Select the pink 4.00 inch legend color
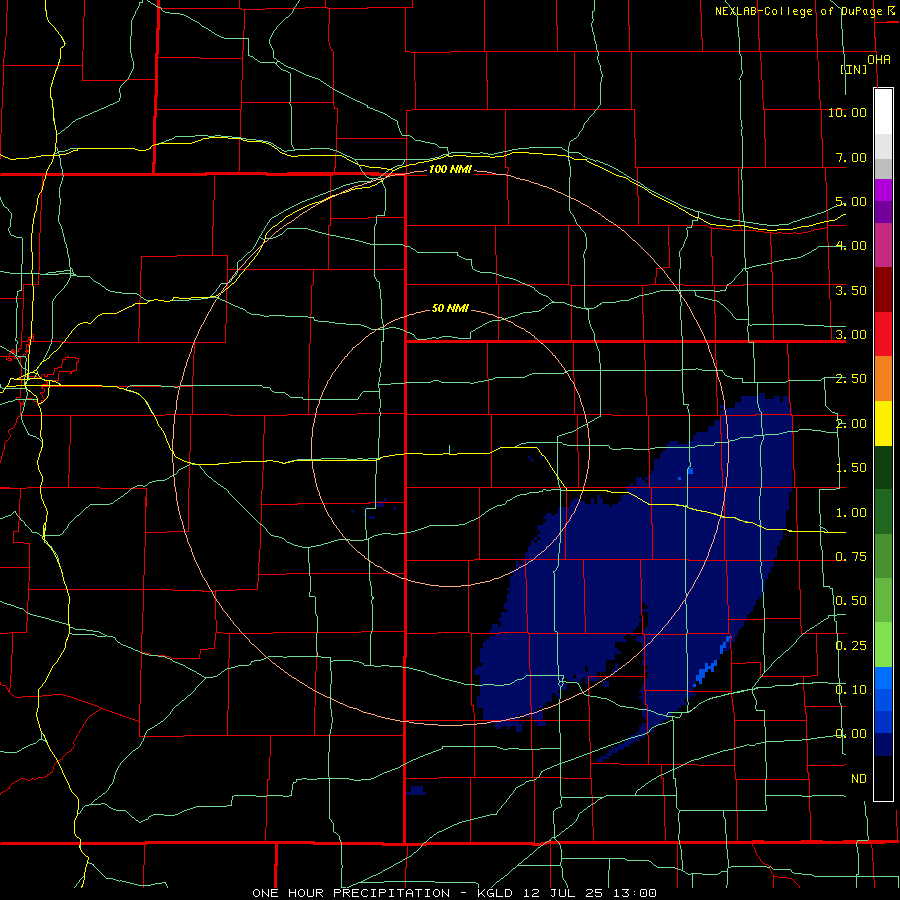This screenshot has height=900, width=900. [x=883, y=245]
